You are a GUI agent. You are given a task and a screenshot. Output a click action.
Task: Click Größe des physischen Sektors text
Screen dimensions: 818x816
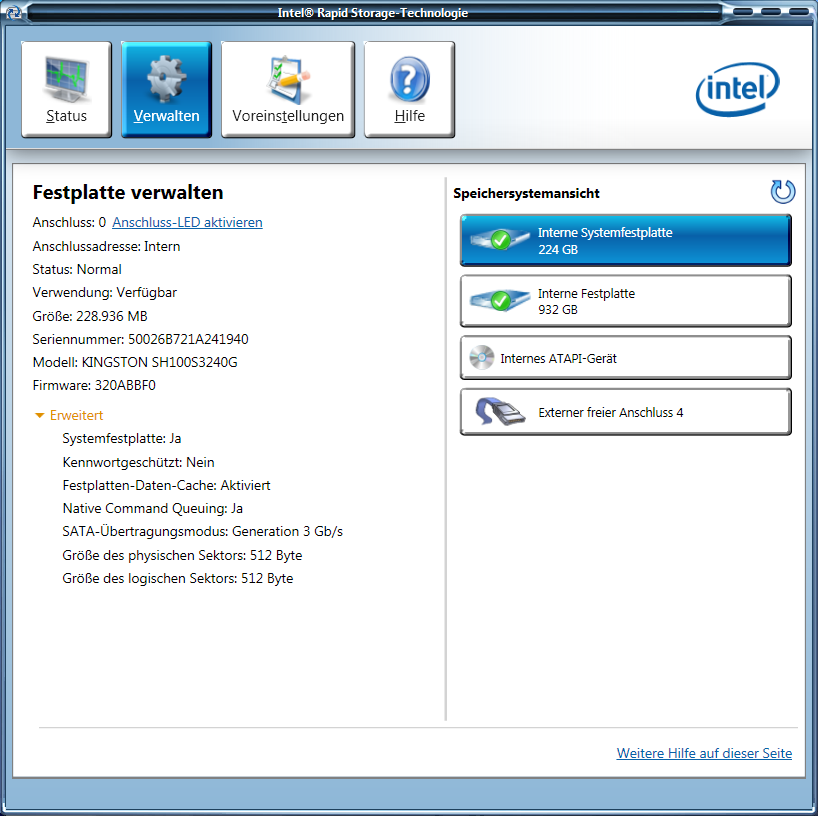coord(182,555)
